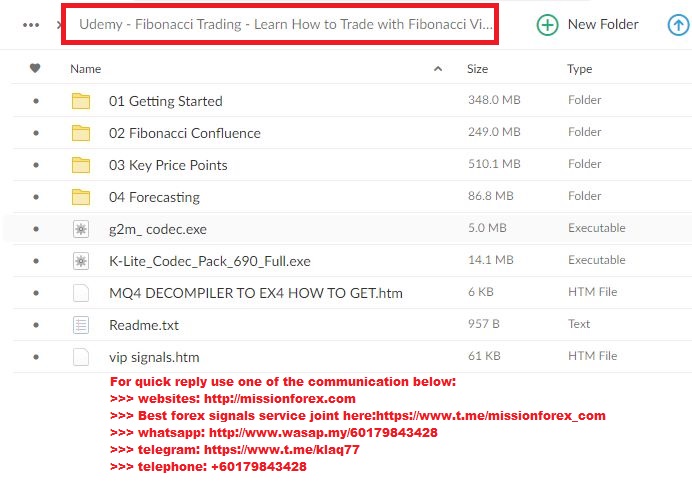Click Executable type of g2m_ codec.exe
Viewport: 692px width, 495px height.
[x=597, y=228]
